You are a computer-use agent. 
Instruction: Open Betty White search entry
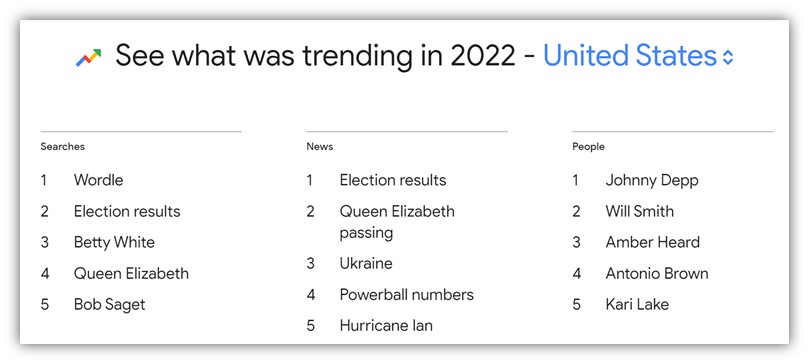click(x=114, y=242)
